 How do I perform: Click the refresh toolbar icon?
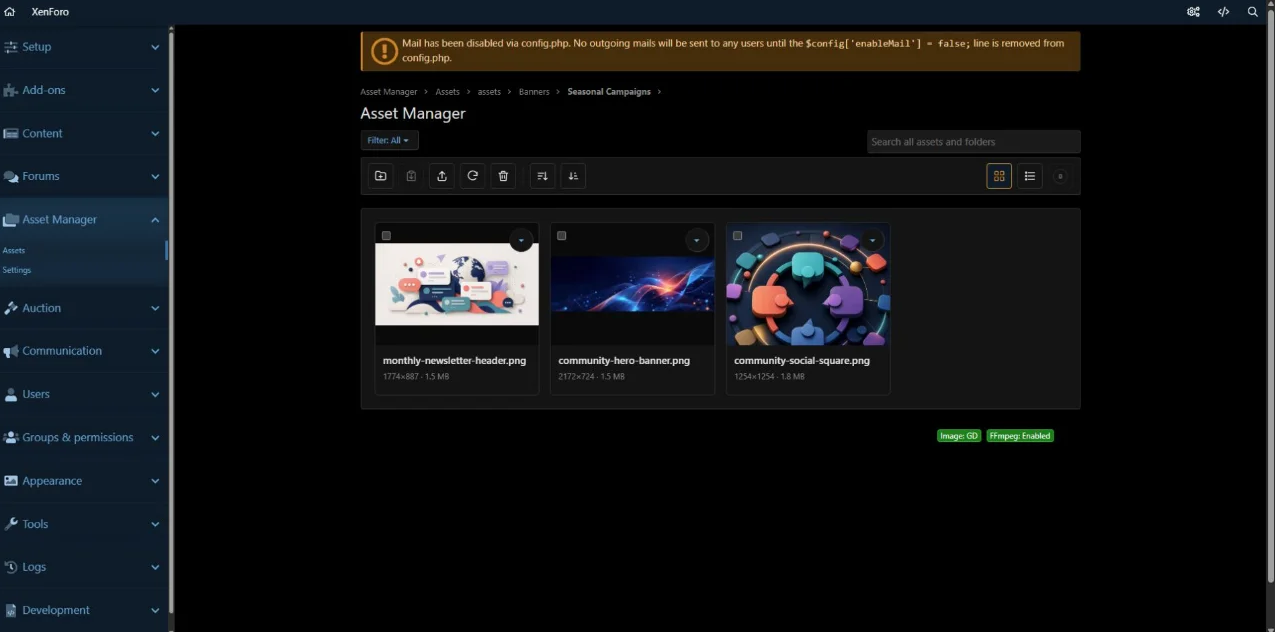(473, 176)
